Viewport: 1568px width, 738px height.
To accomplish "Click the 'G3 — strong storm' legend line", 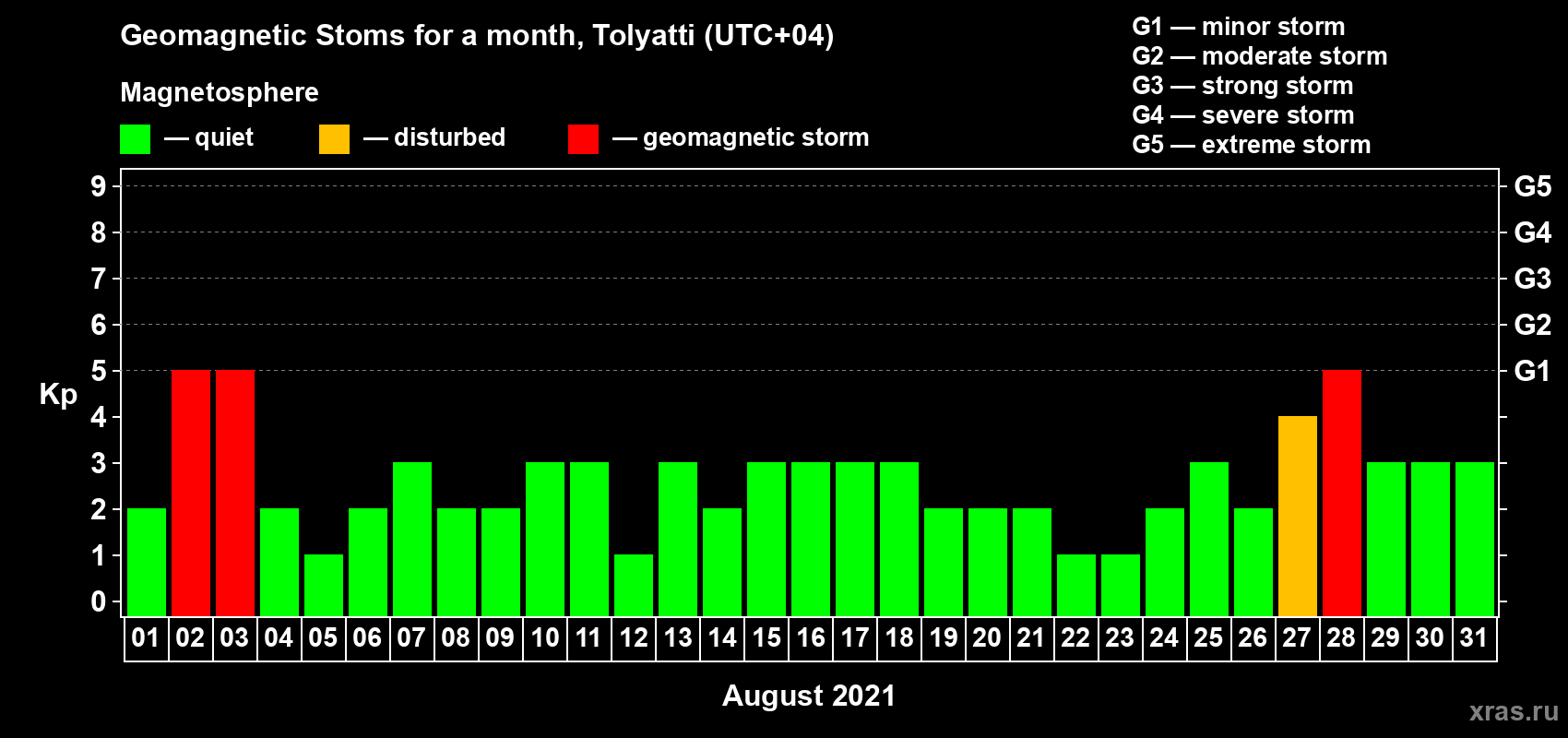I will [x=1243, y=86].
